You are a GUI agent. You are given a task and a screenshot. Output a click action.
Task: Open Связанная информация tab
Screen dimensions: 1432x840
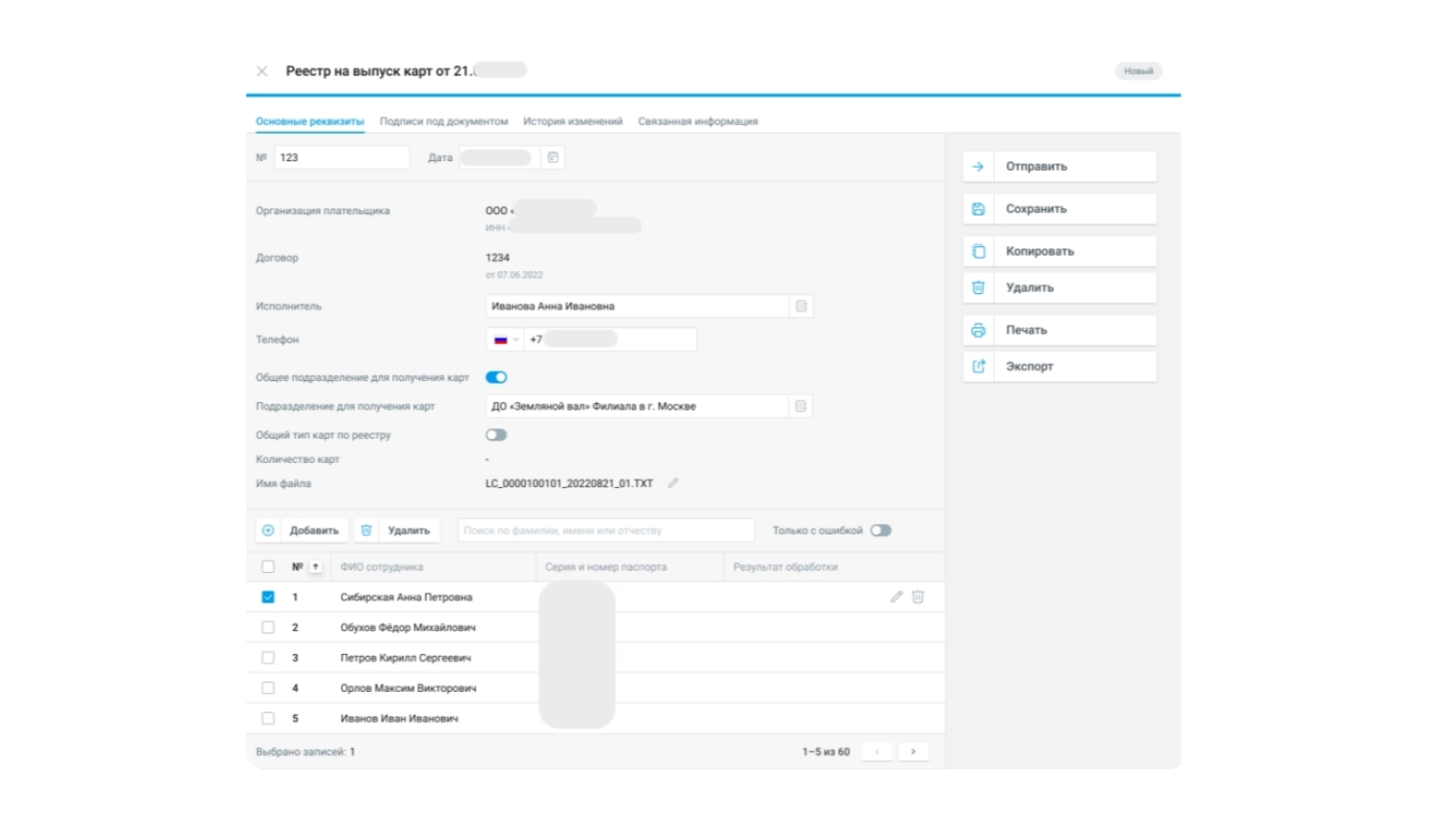[698, 121]
